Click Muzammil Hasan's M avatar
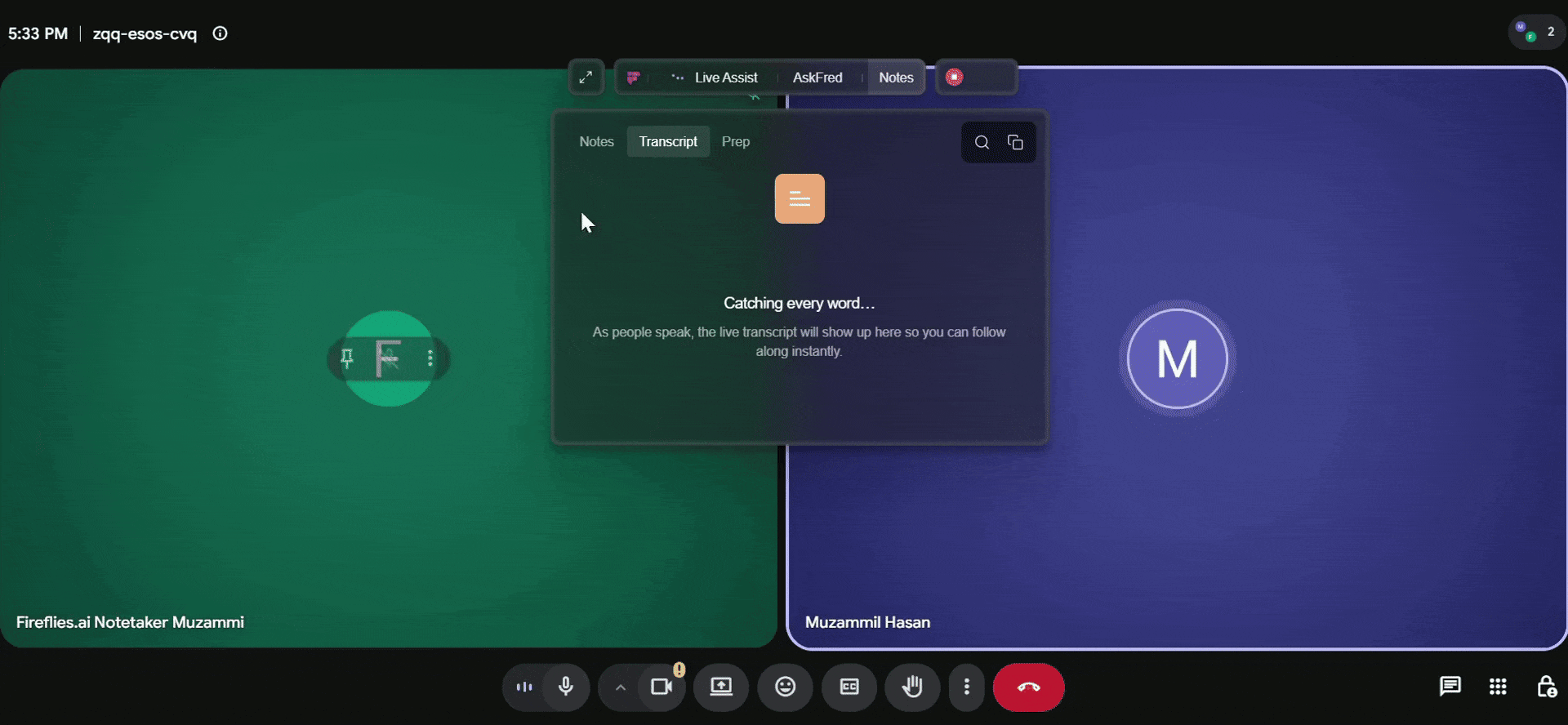1568x725 pixels. tap(1177, 358)
